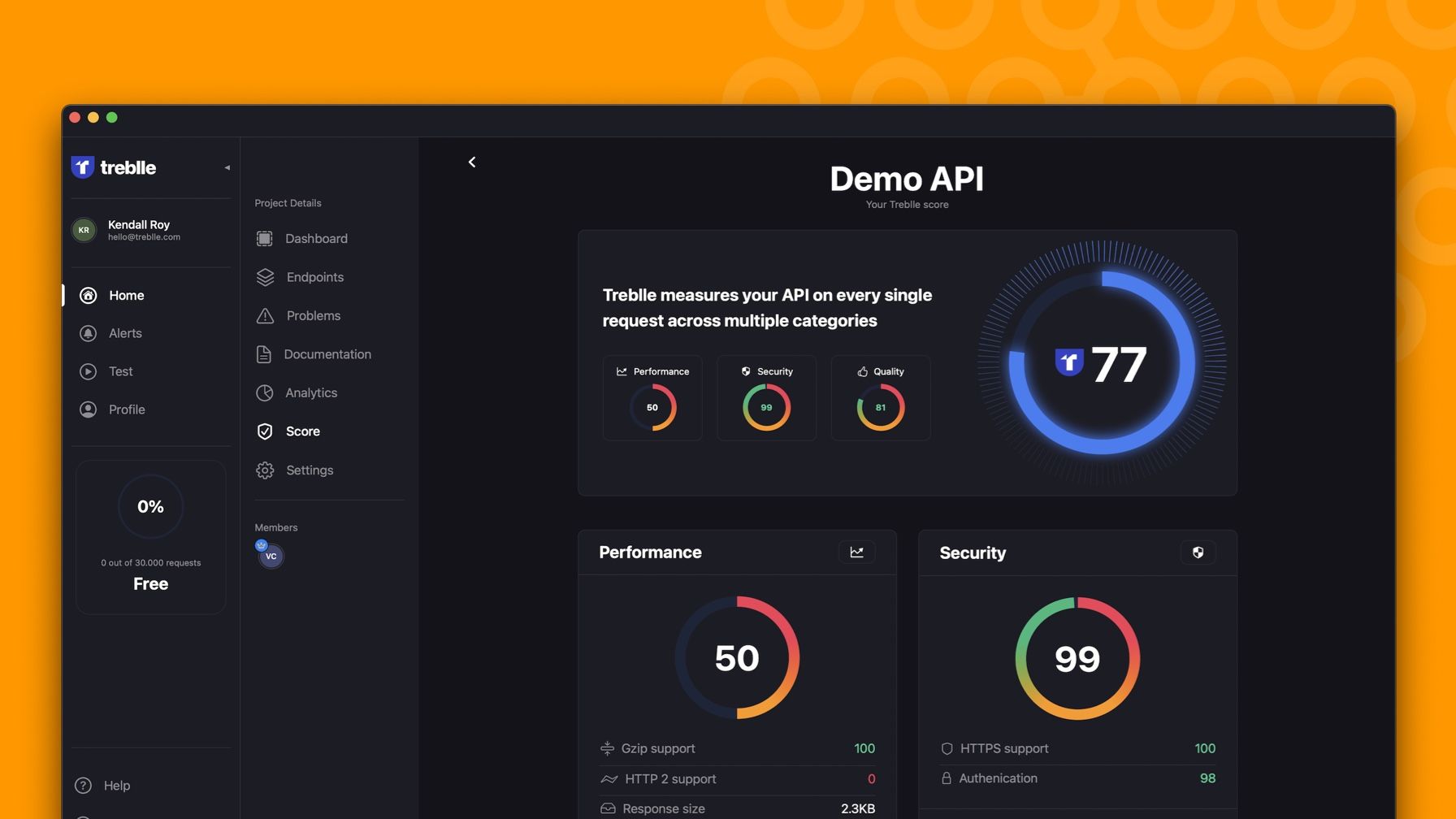Viewport: 1456px width, 819px height.
Task: Click the hello@treblle.com email text
Action: (x=144, y=237)
